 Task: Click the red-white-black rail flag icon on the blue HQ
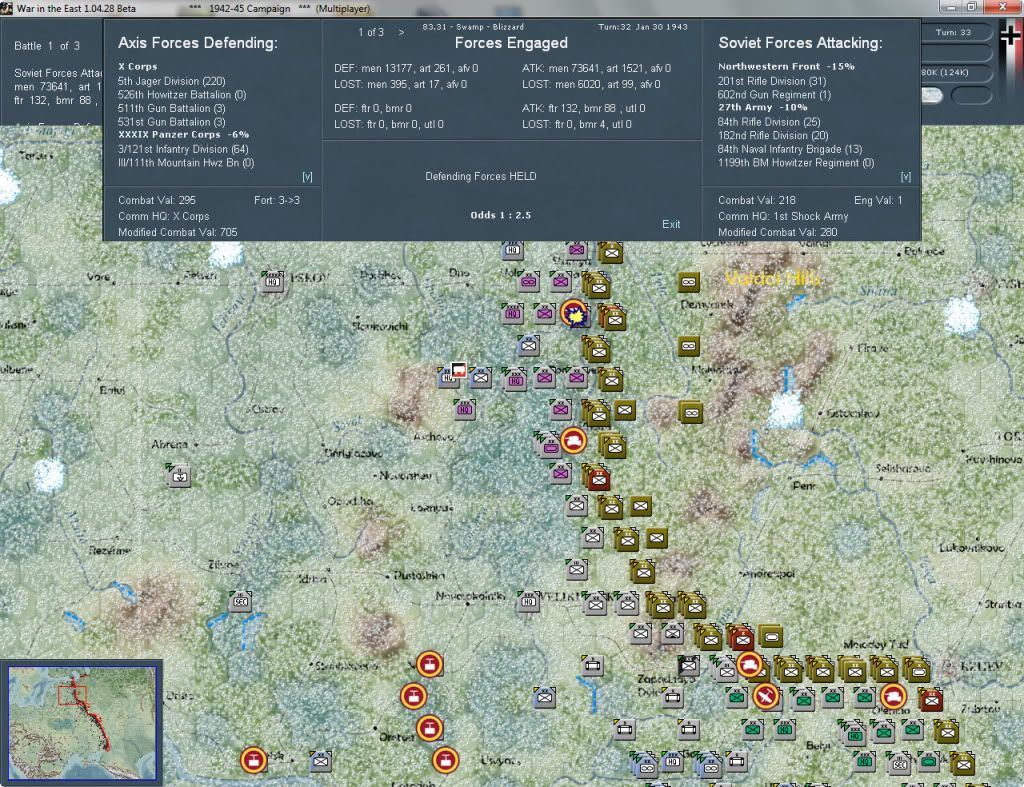click(x=458, y=370)
